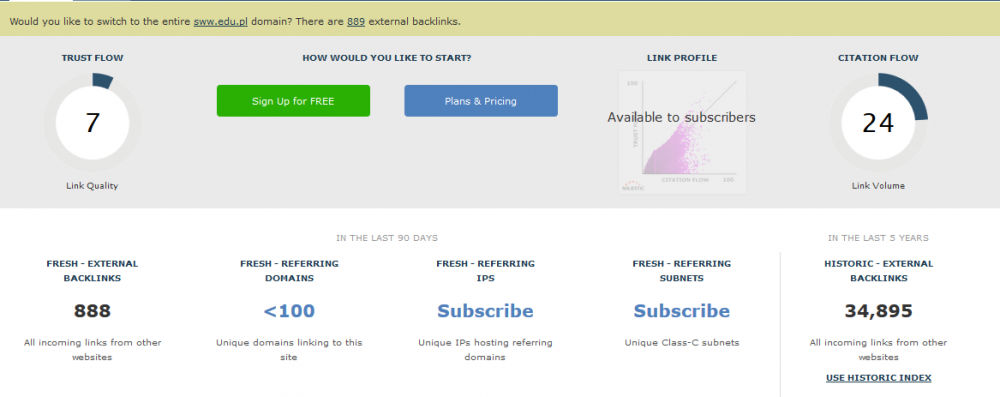Click Subscribe under Fresh Referring IPs

(x=485, y=311)
